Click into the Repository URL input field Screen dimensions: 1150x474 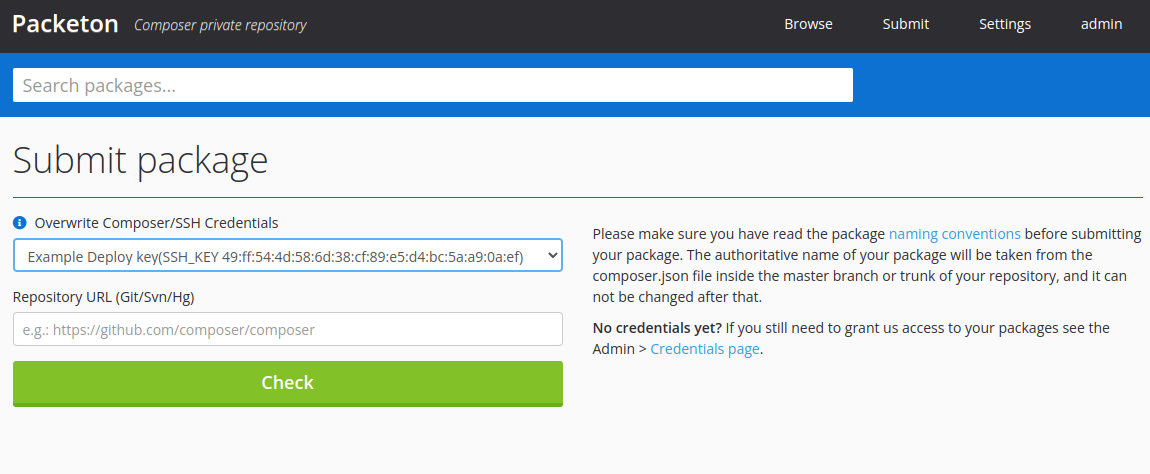(287, 329)
